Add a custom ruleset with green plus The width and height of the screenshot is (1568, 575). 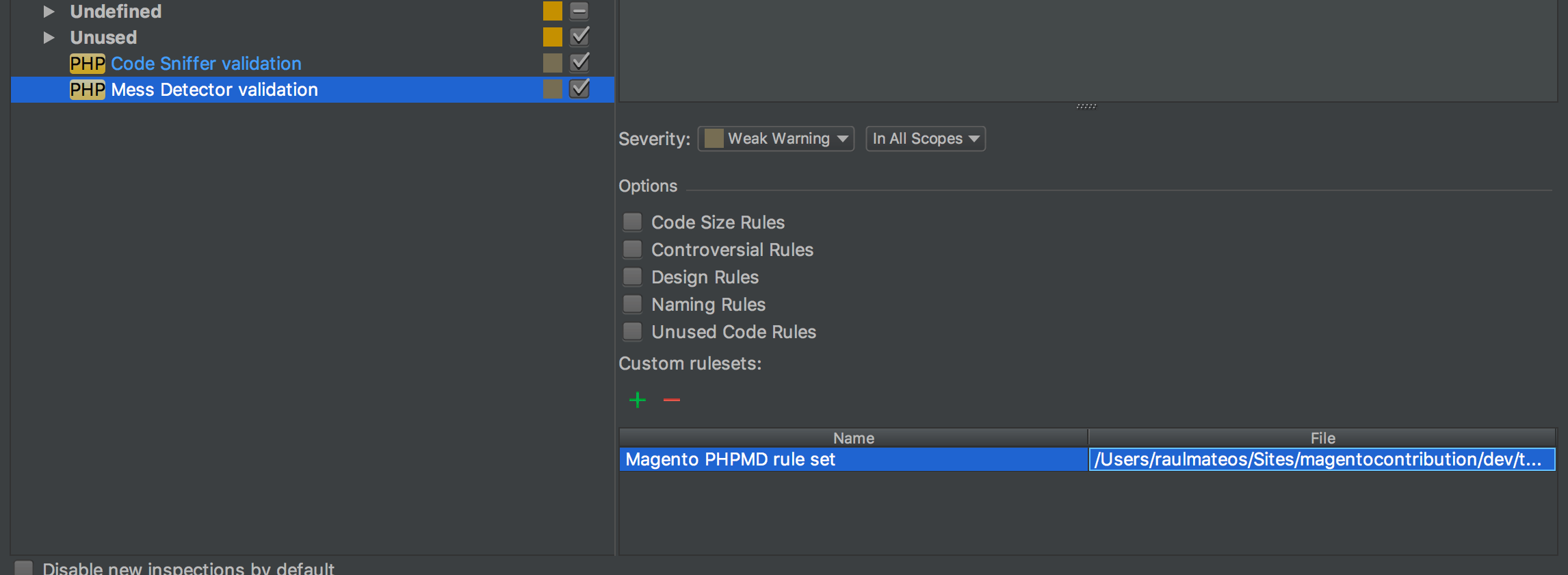(x=637, y=400)
